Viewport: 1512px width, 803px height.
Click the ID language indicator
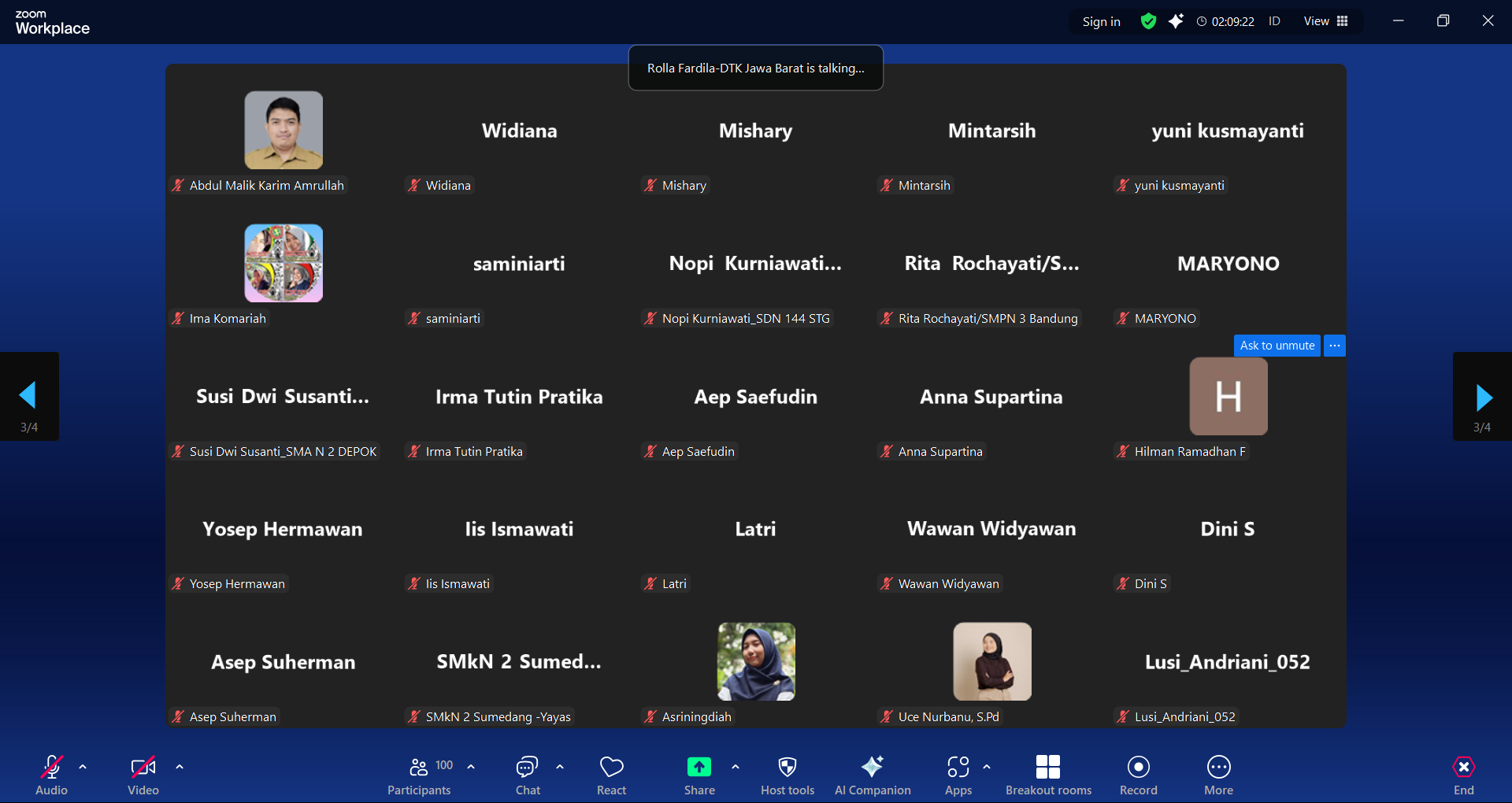coord(1274,21)
